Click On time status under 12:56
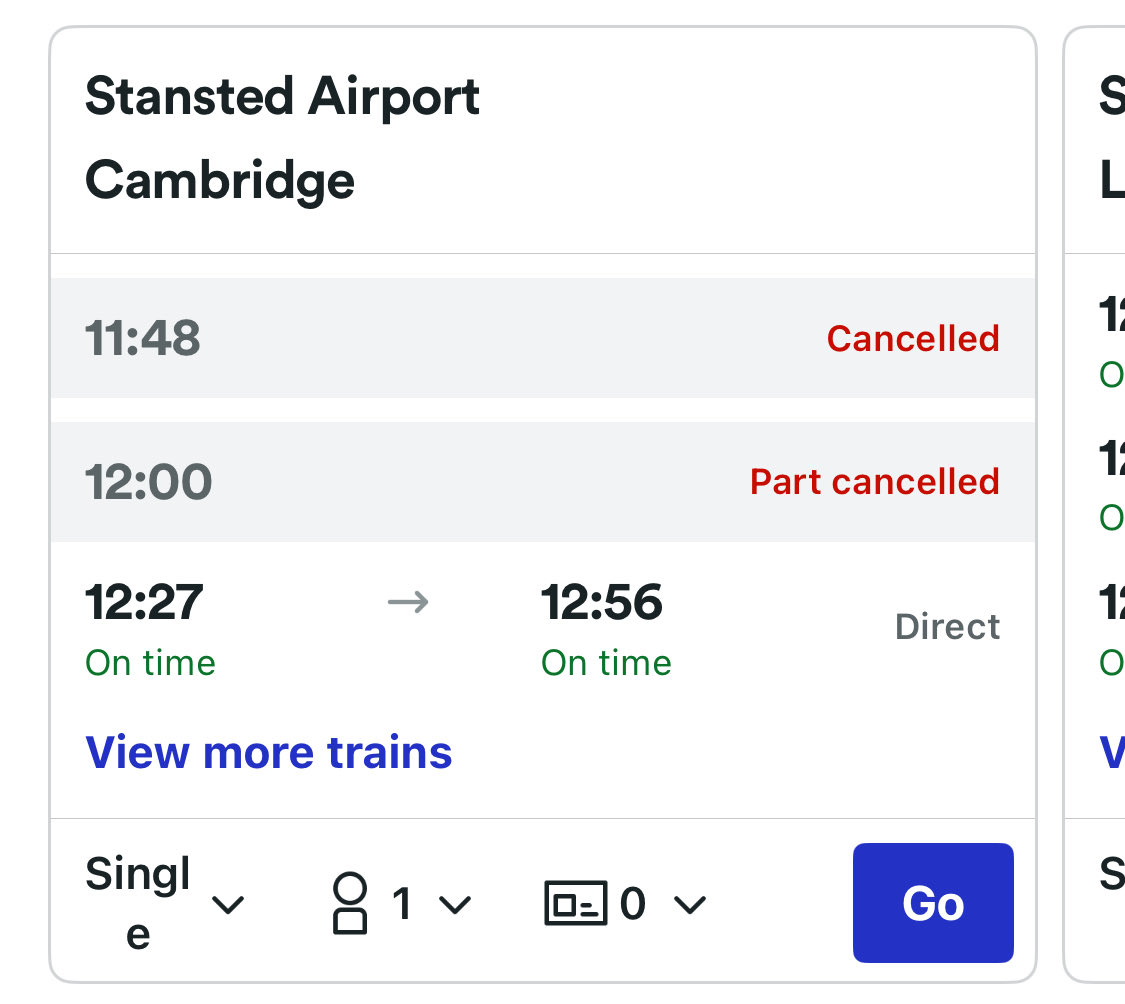 coord(606,663)
